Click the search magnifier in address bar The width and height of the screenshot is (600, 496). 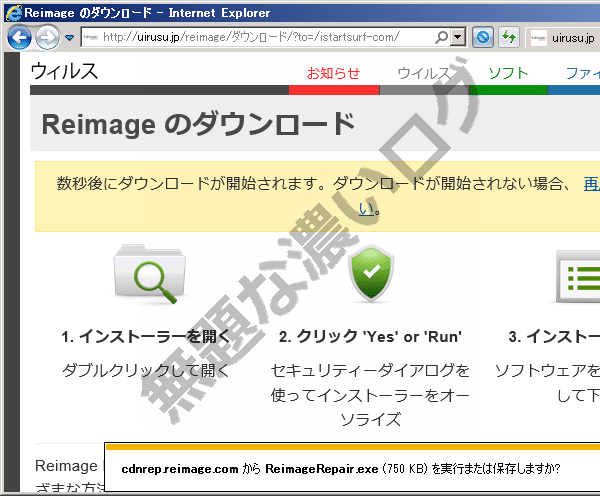coord(442,37)
